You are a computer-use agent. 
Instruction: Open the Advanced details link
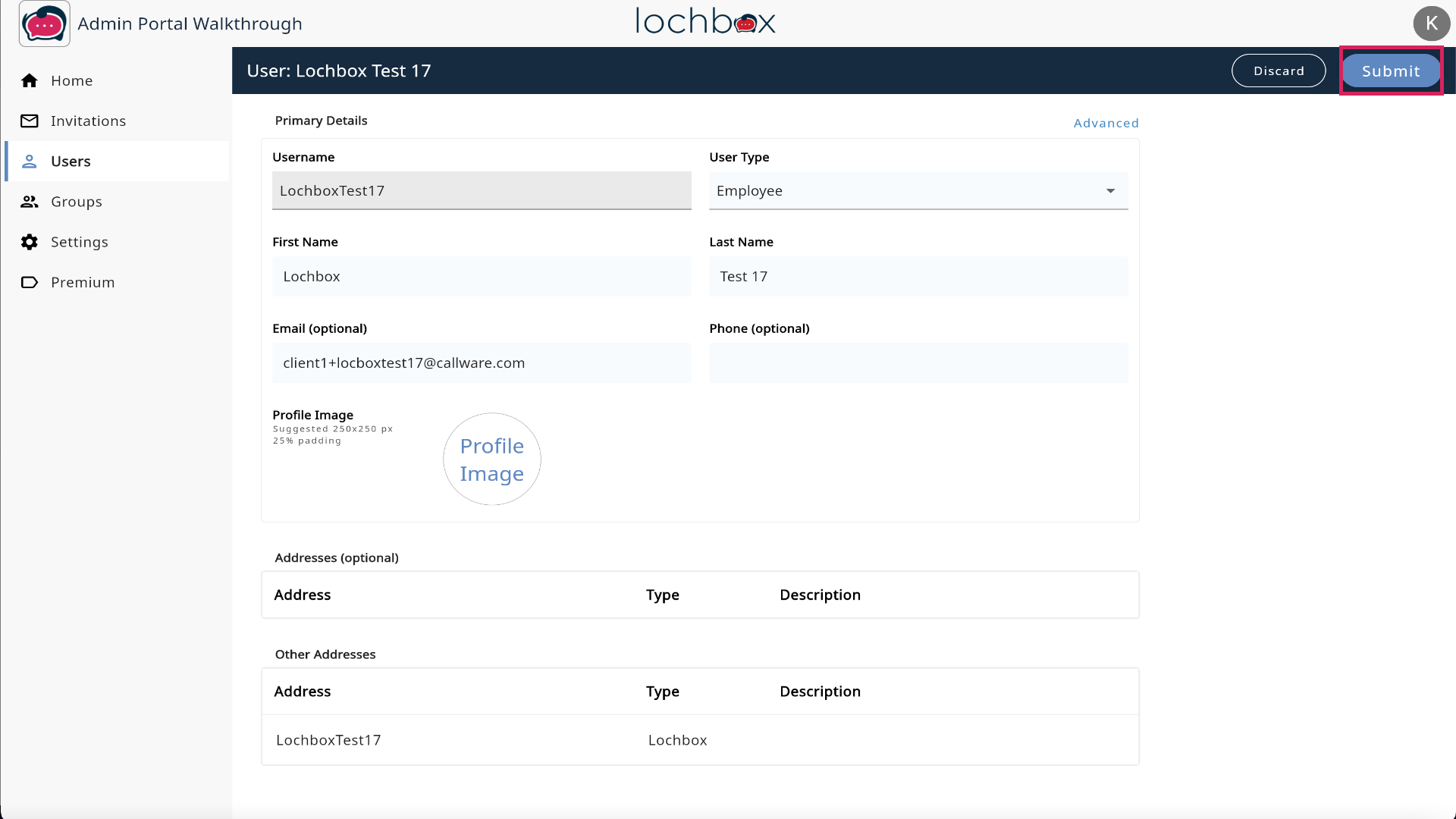[x=1106, y=123]
